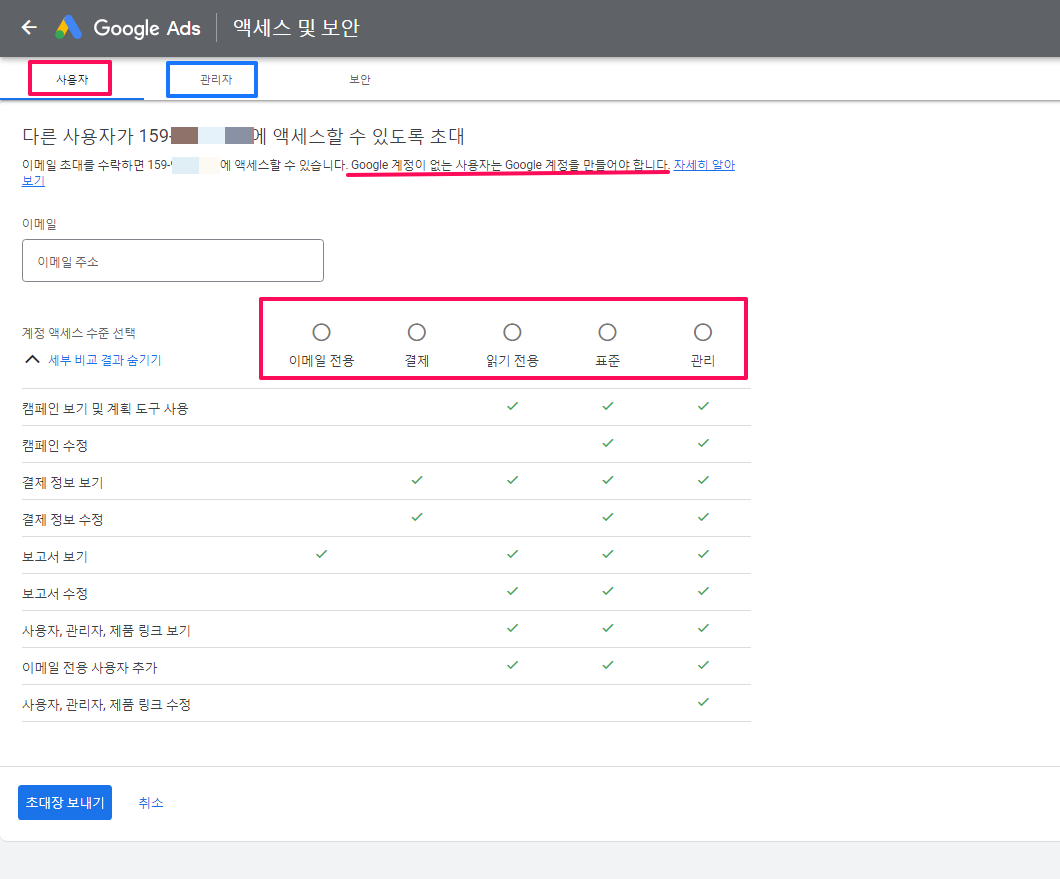The width and height of the screenshot is (1060, 879).
Task: Click the 취소 link
Action: click(151, 802)
